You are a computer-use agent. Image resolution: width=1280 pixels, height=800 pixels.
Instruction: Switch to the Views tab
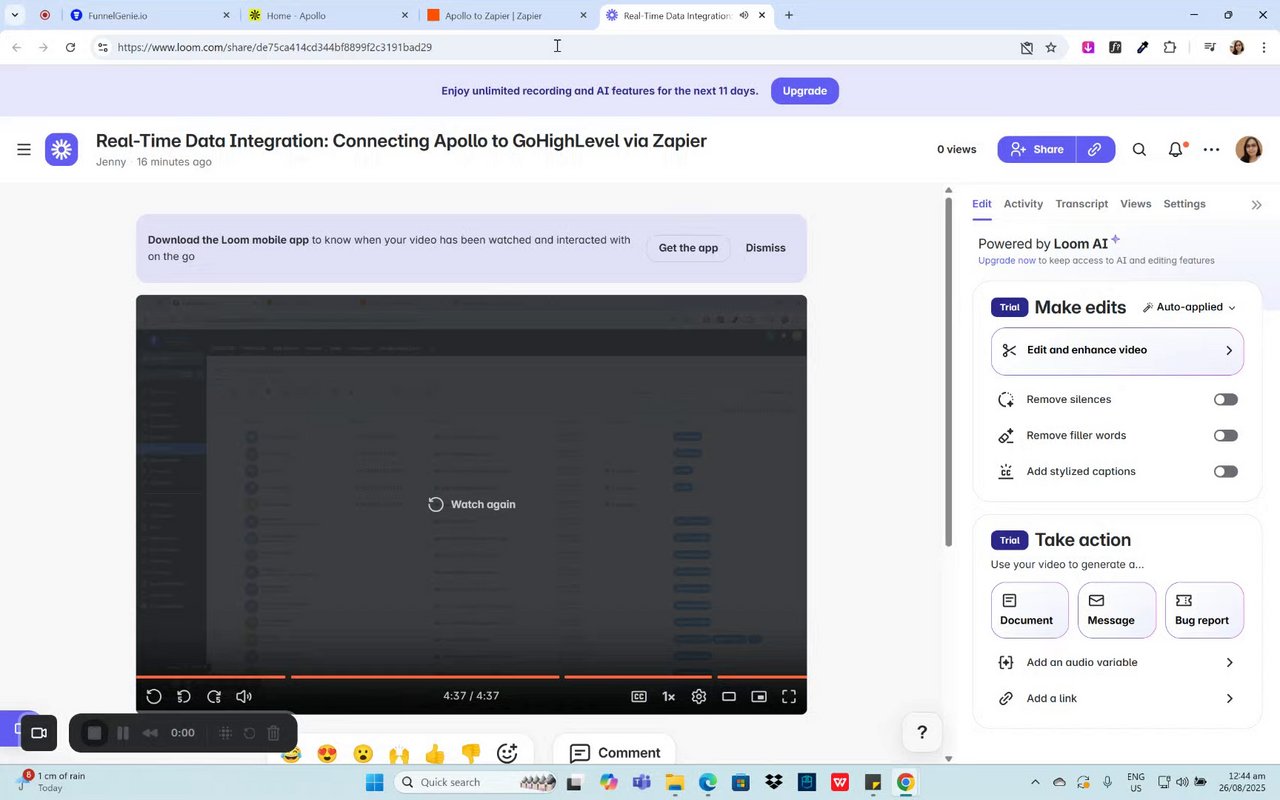click(1136, 204)
